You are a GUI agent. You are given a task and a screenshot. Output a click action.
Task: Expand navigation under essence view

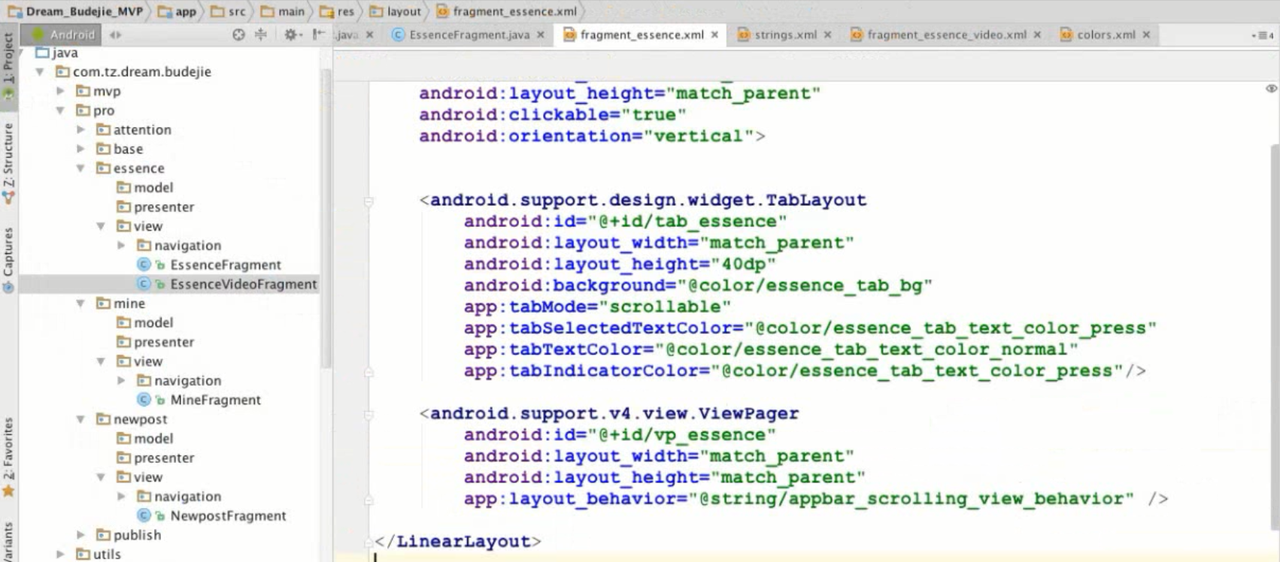pyautogui.click(x=122, y=246)
